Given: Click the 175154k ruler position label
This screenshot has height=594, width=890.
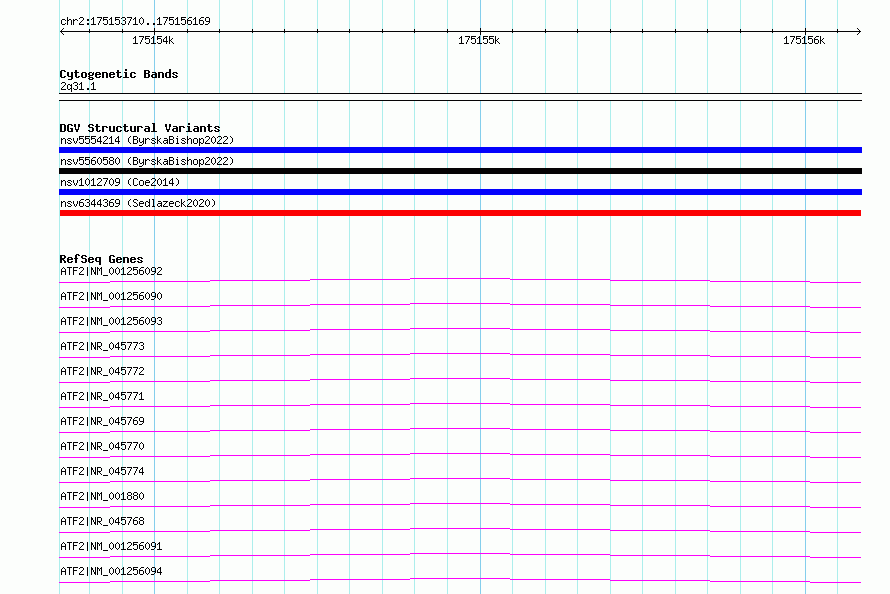Looking at the screenshot, I should point(153,40).
